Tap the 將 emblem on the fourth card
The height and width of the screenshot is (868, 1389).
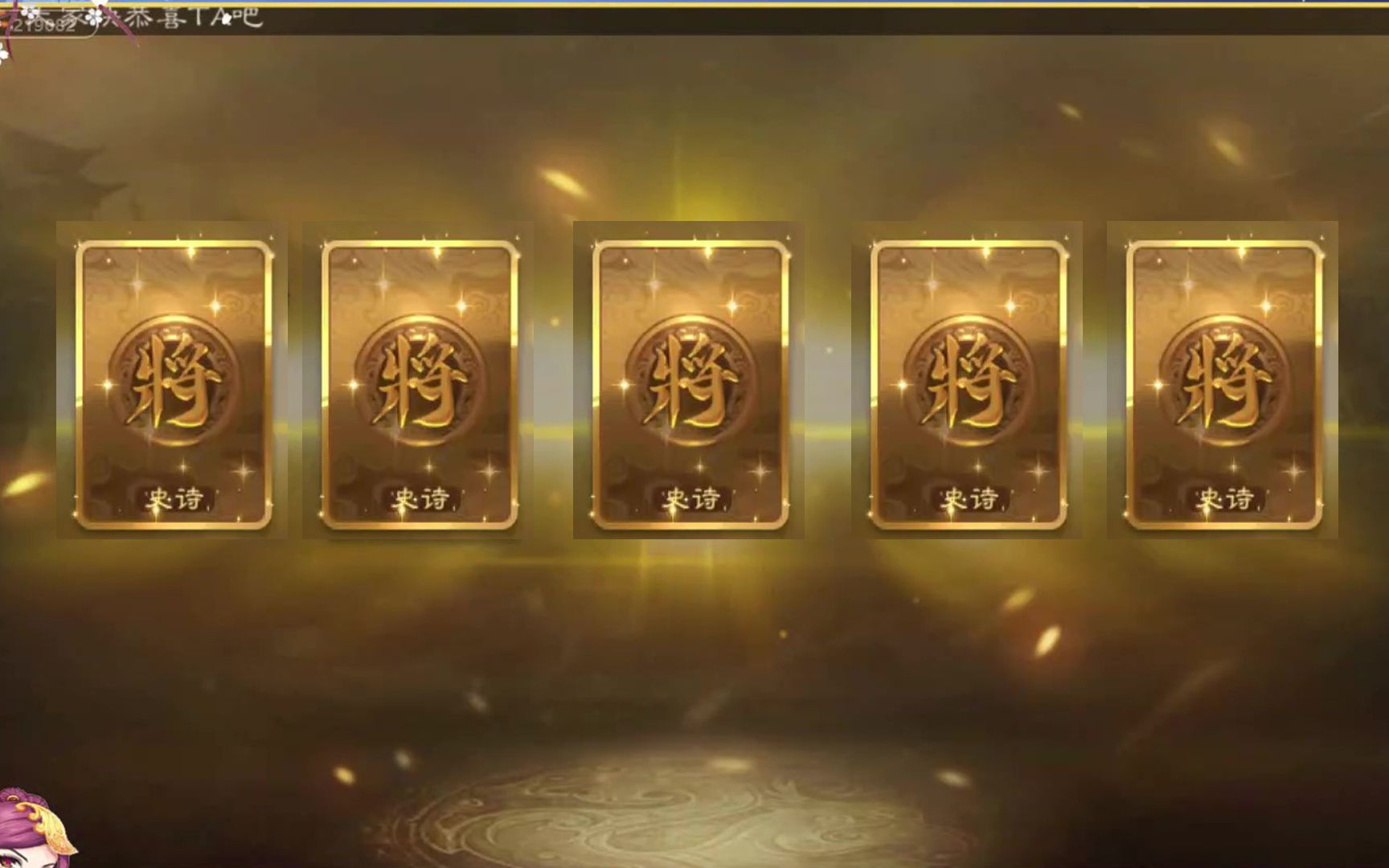pyautogui.click(x=969, y=381)
